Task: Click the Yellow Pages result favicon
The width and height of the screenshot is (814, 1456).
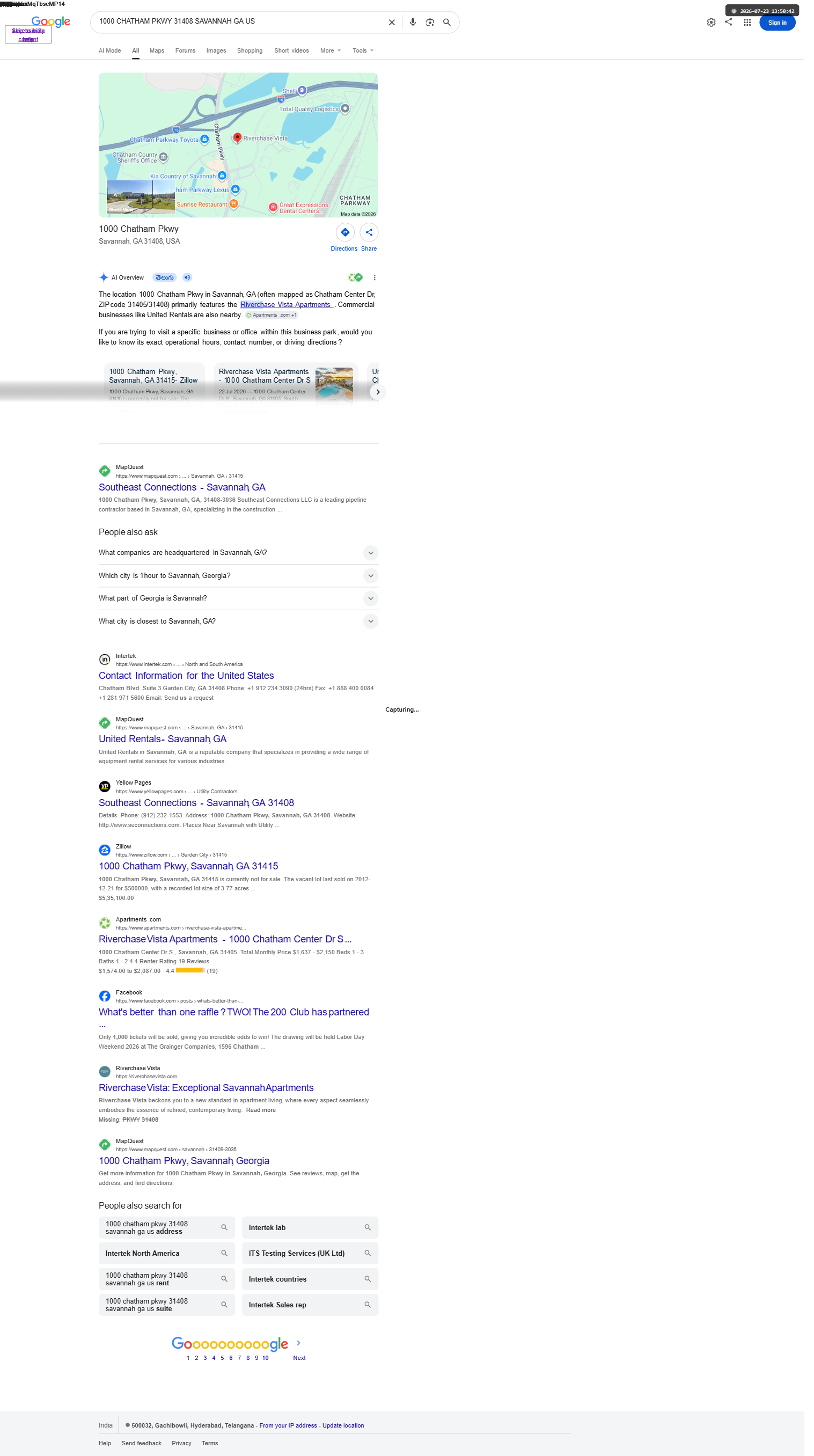Action: 105,786
